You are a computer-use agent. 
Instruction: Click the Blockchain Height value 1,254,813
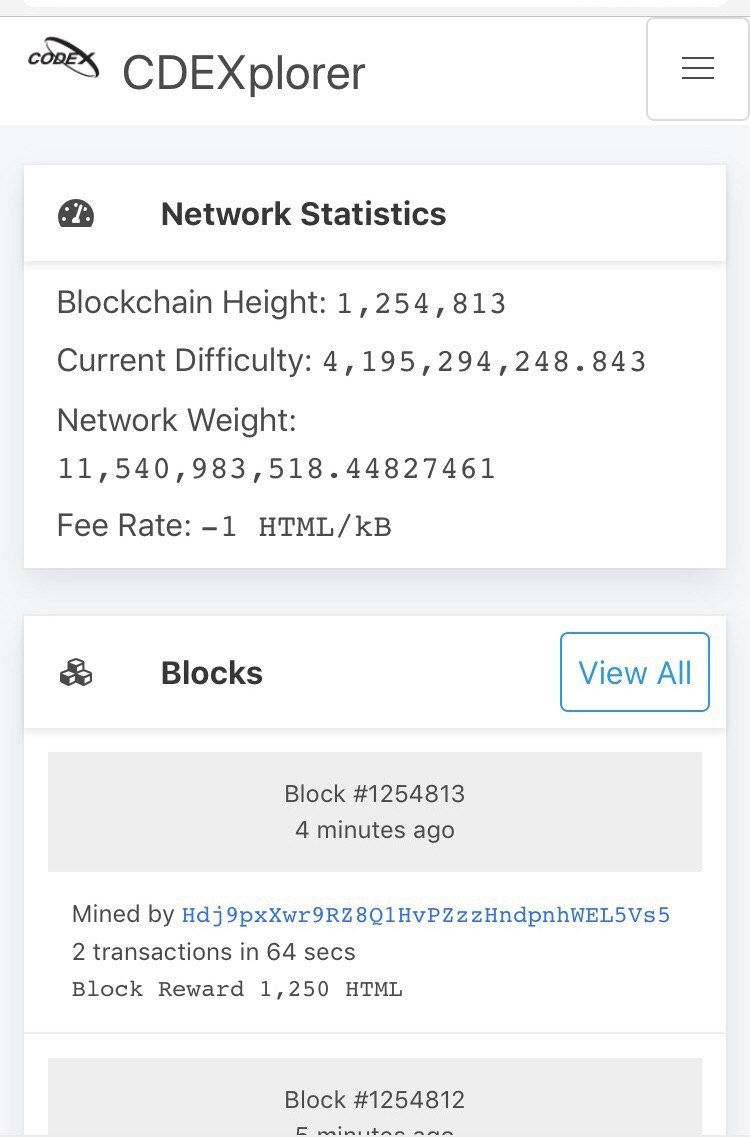421,304
